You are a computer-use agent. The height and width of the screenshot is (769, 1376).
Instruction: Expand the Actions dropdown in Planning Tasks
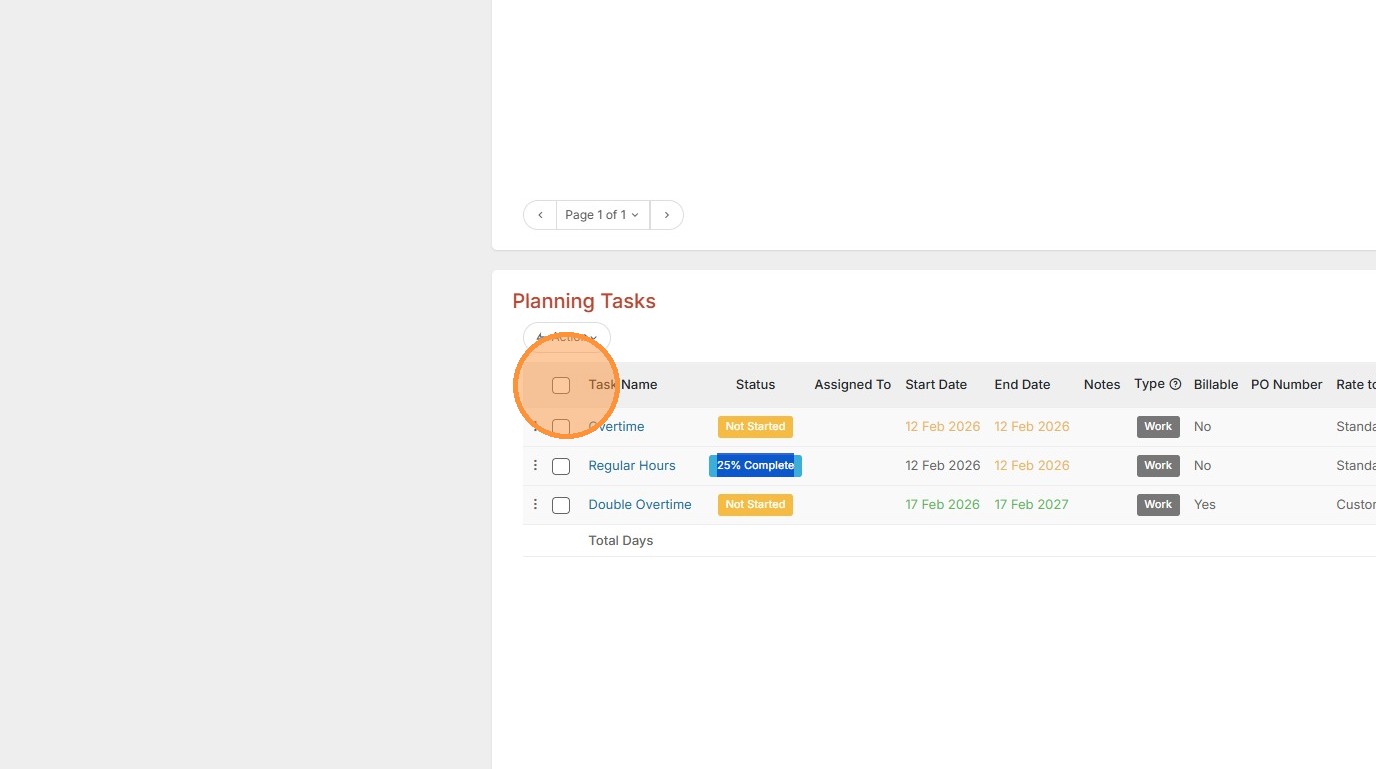567,338
